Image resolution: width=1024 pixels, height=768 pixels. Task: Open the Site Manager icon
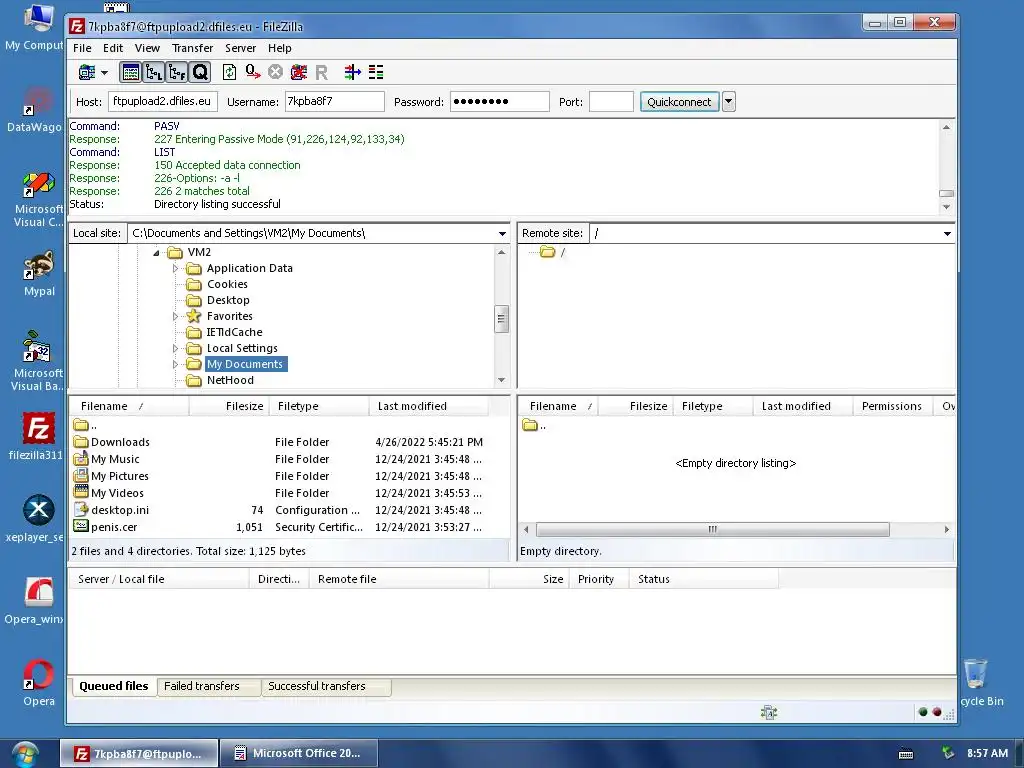(x=87, y=72)
